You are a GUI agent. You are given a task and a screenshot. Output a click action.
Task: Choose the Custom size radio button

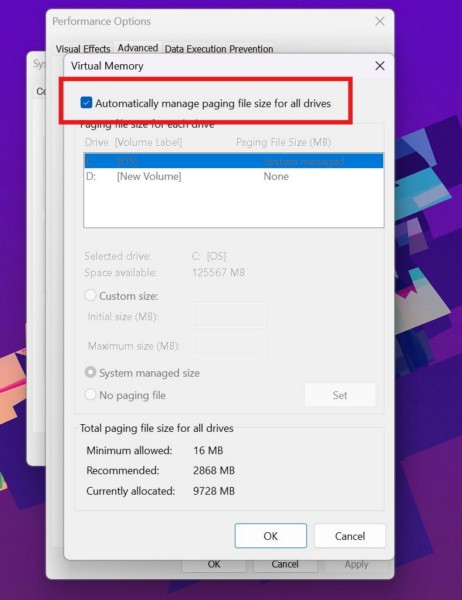click(x=90, y=295)
